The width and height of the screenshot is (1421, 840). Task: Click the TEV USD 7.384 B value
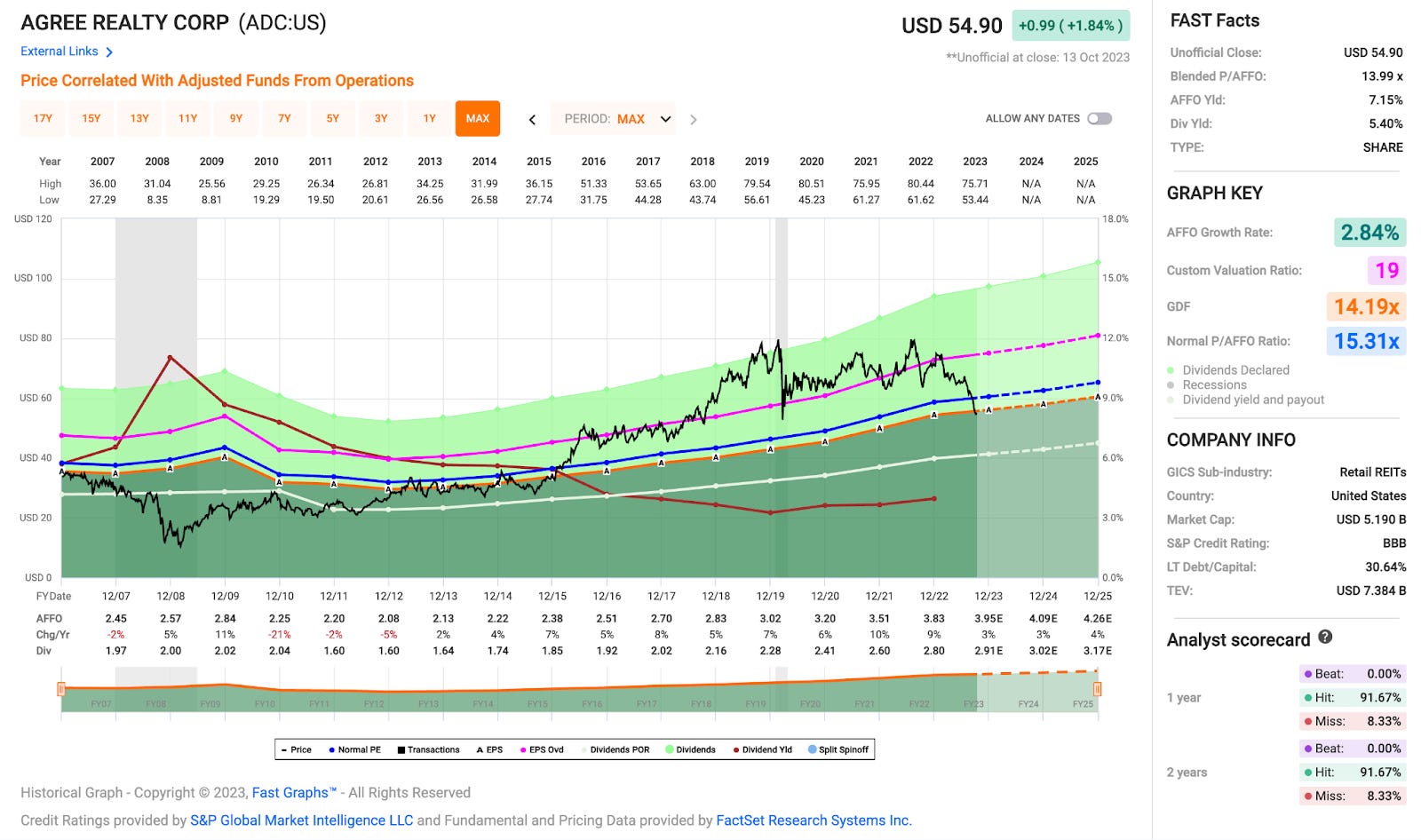1371,590
